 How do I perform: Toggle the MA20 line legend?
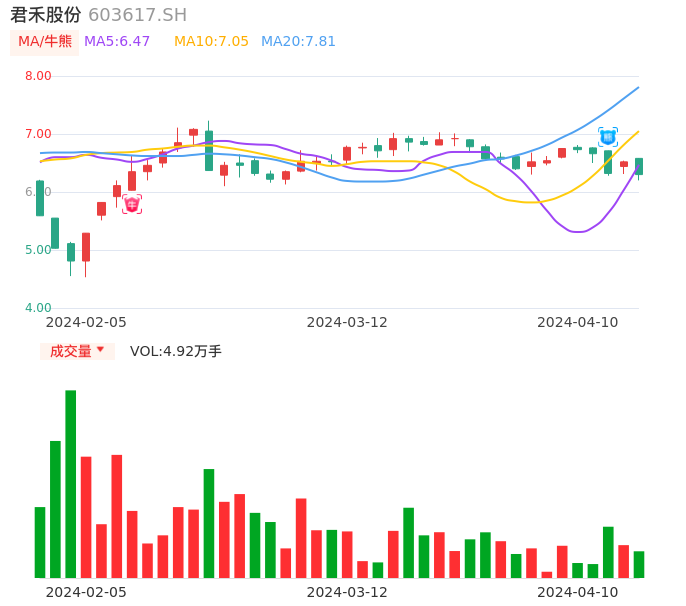coord(298,42)
